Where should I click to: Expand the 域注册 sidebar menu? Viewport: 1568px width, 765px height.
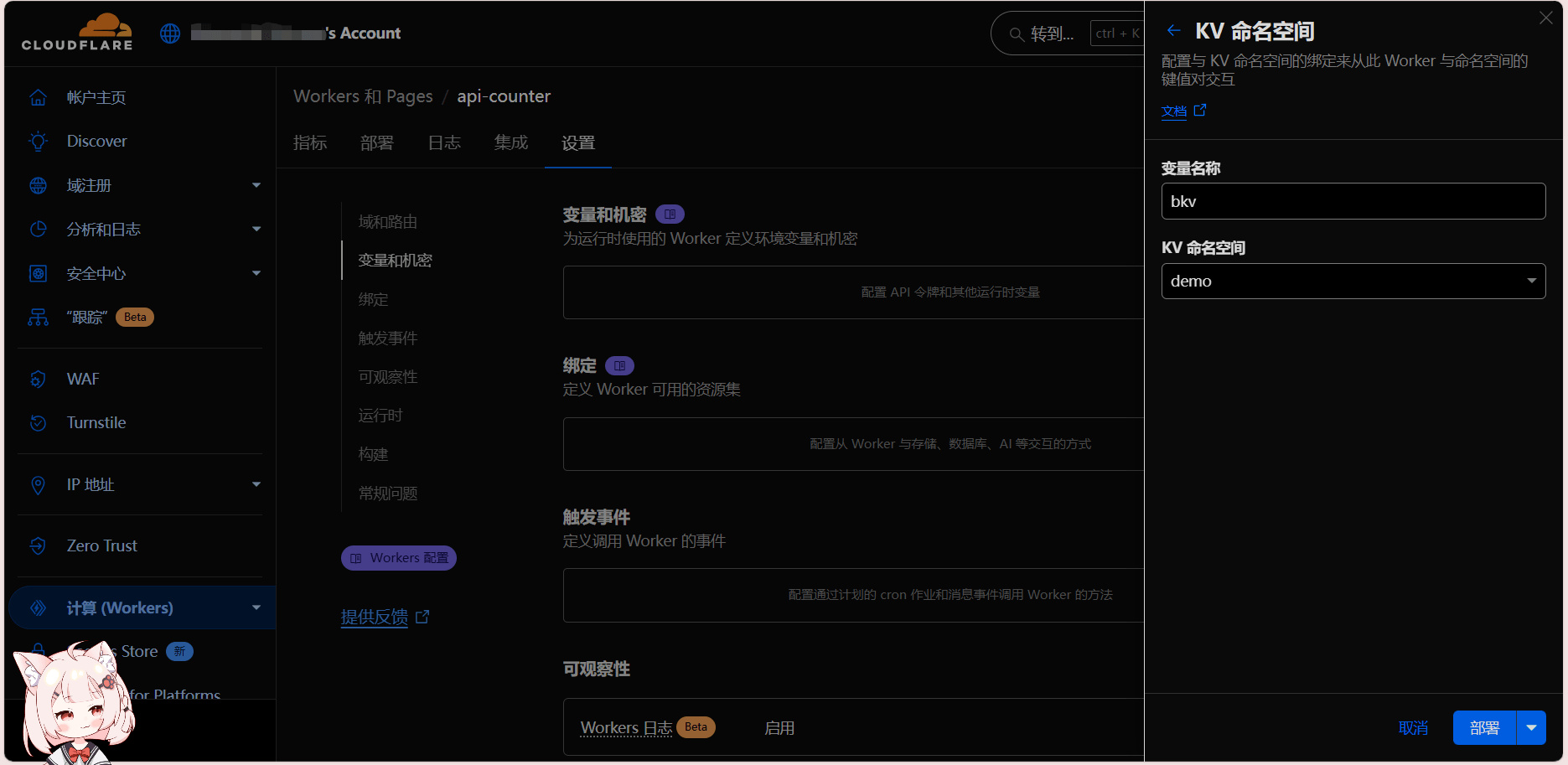(256, 185)
